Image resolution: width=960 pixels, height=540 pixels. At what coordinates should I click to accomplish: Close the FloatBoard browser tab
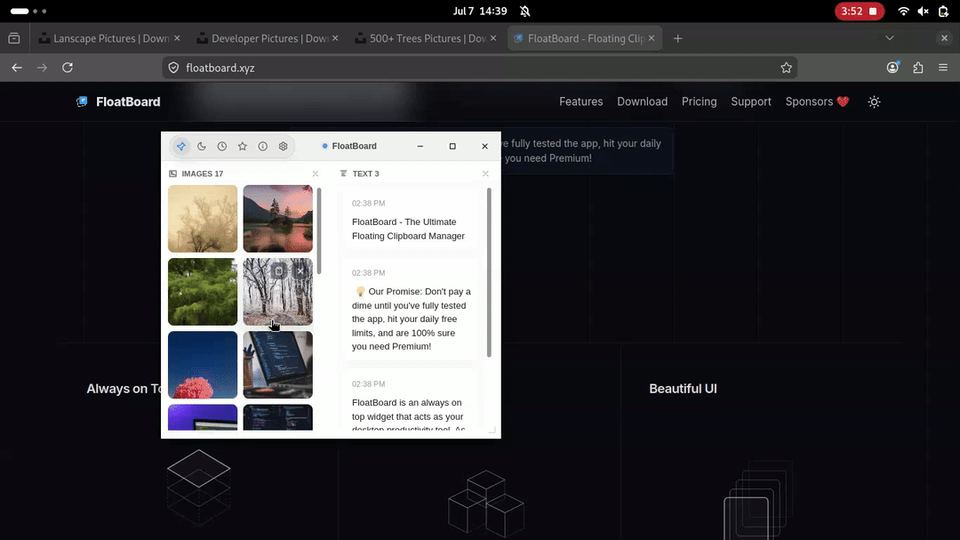point(651,38)
